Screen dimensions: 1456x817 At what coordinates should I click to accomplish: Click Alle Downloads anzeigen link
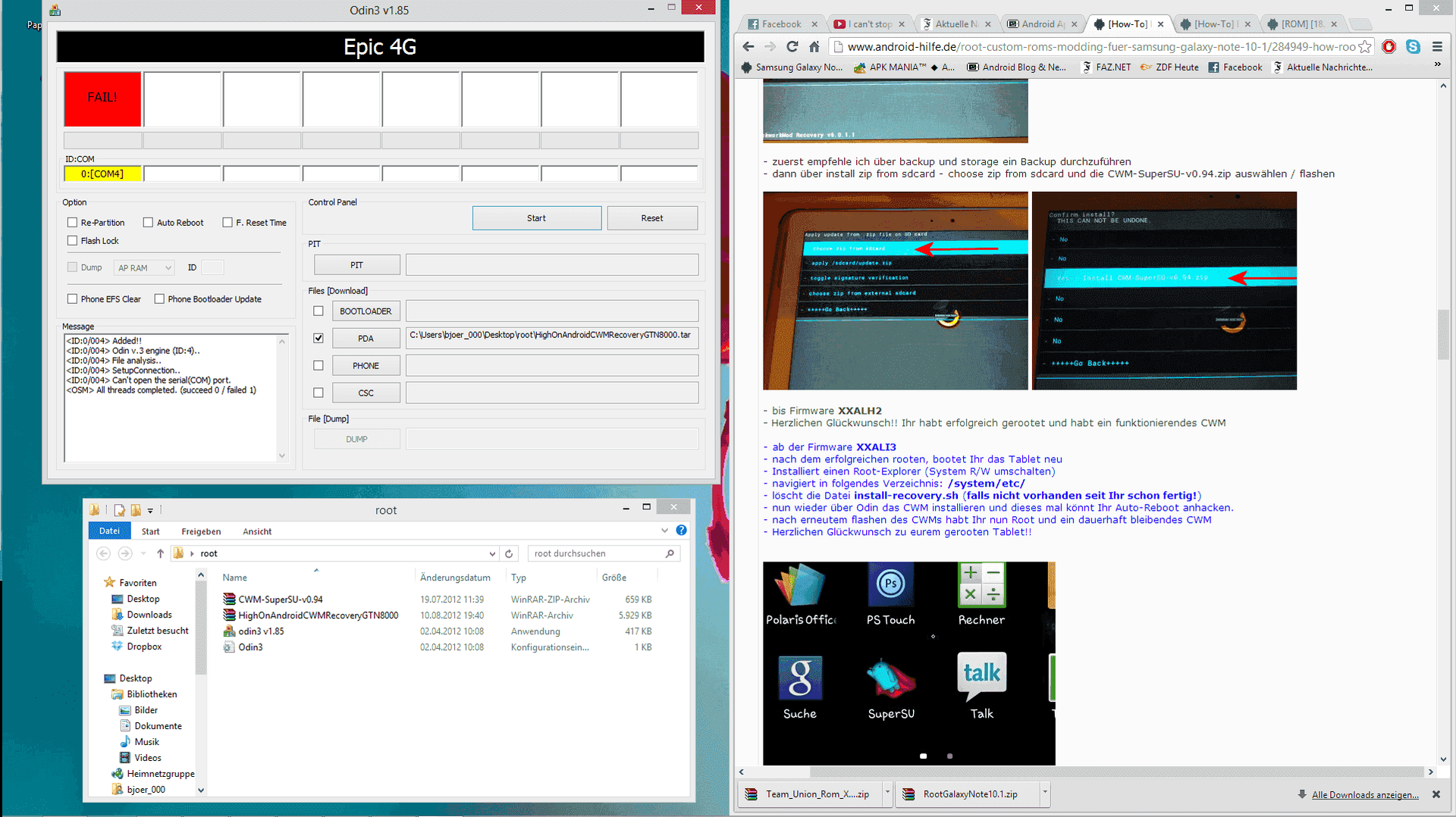1365,795
